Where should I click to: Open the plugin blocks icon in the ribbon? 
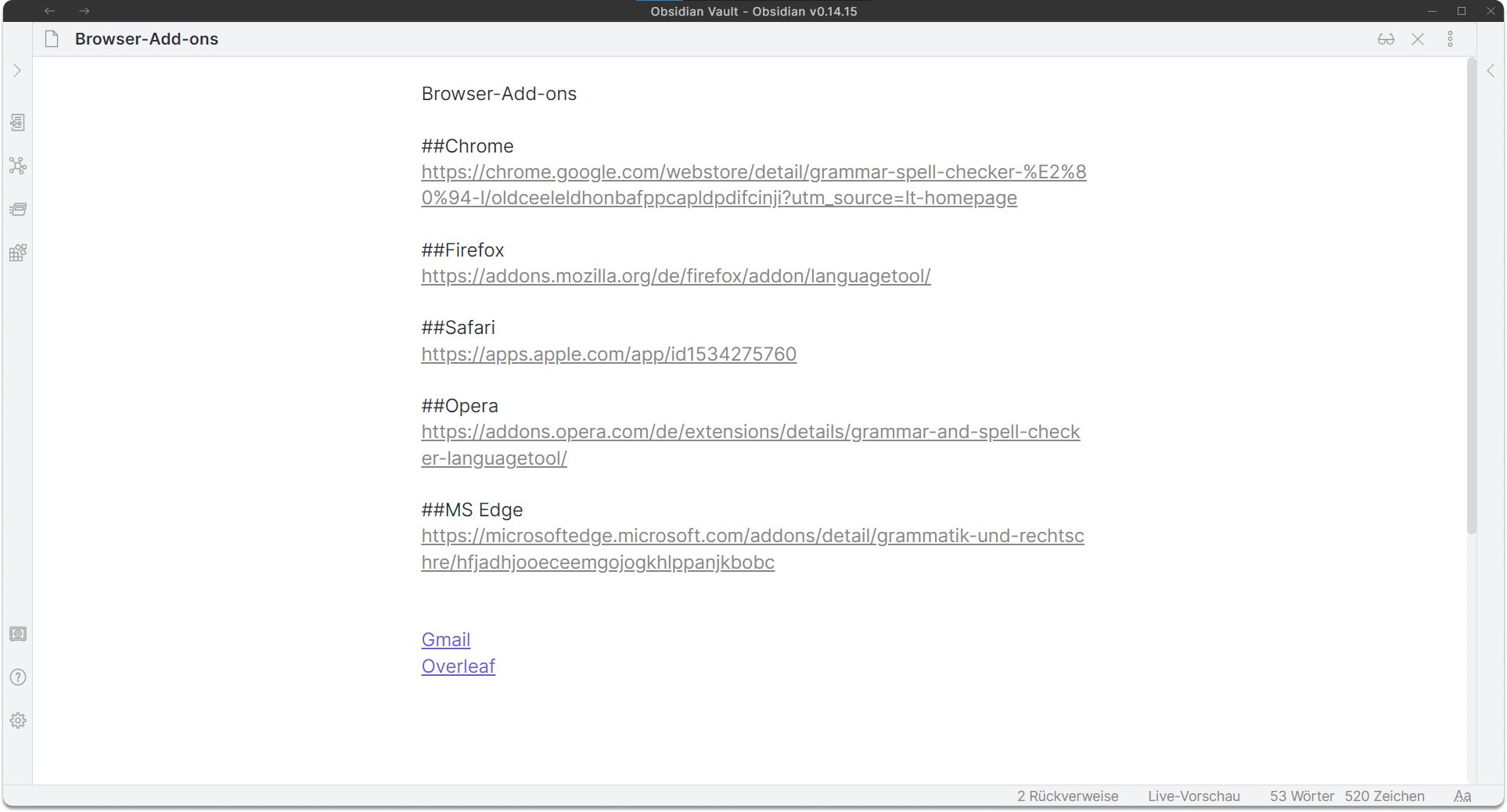tap(17, 253)
